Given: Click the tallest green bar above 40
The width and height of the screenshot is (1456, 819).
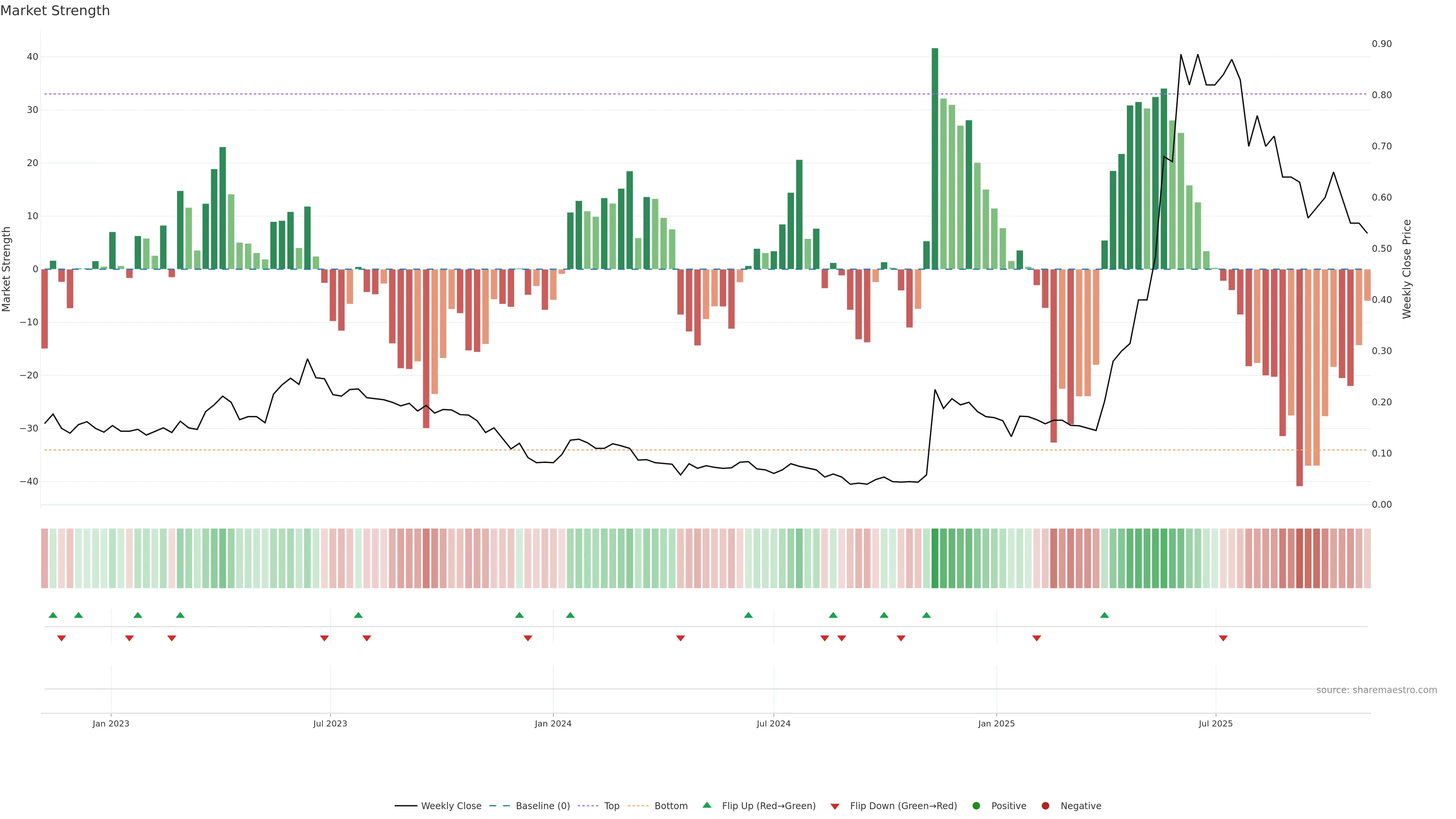Looking at the screenshot, I should pos(935,158).
